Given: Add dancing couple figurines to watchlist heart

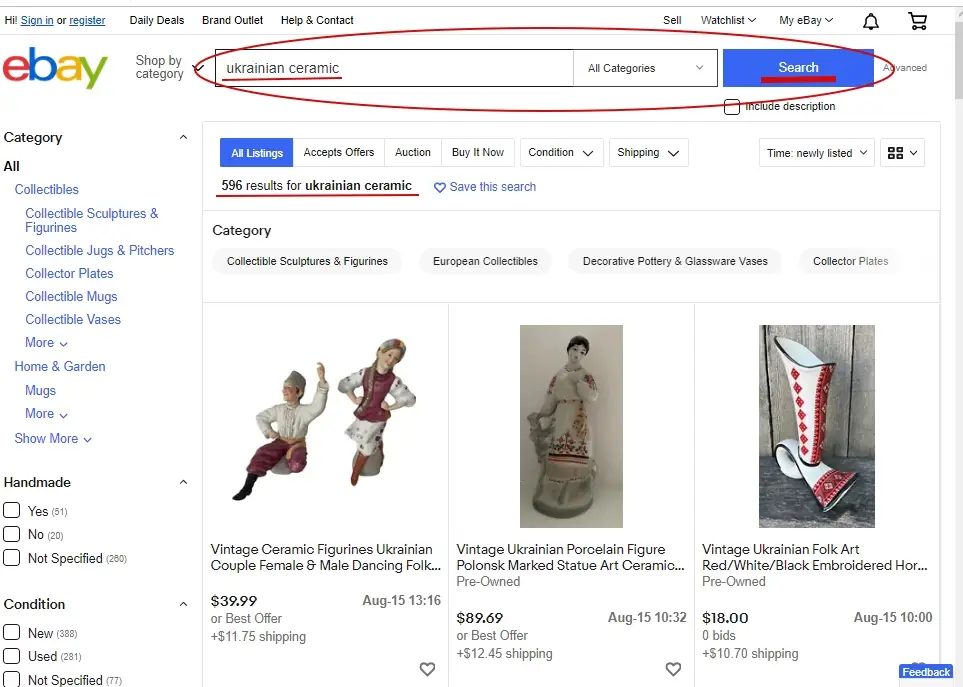Looking at the screenshot, I should click(427, 669).
